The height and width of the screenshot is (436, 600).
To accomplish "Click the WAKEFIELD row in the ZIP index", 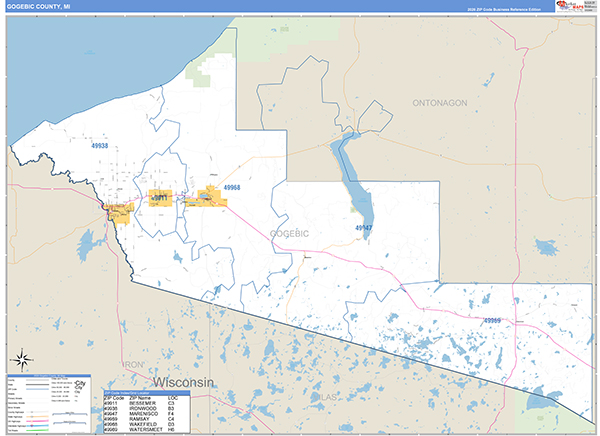I will tap(147, 425).
